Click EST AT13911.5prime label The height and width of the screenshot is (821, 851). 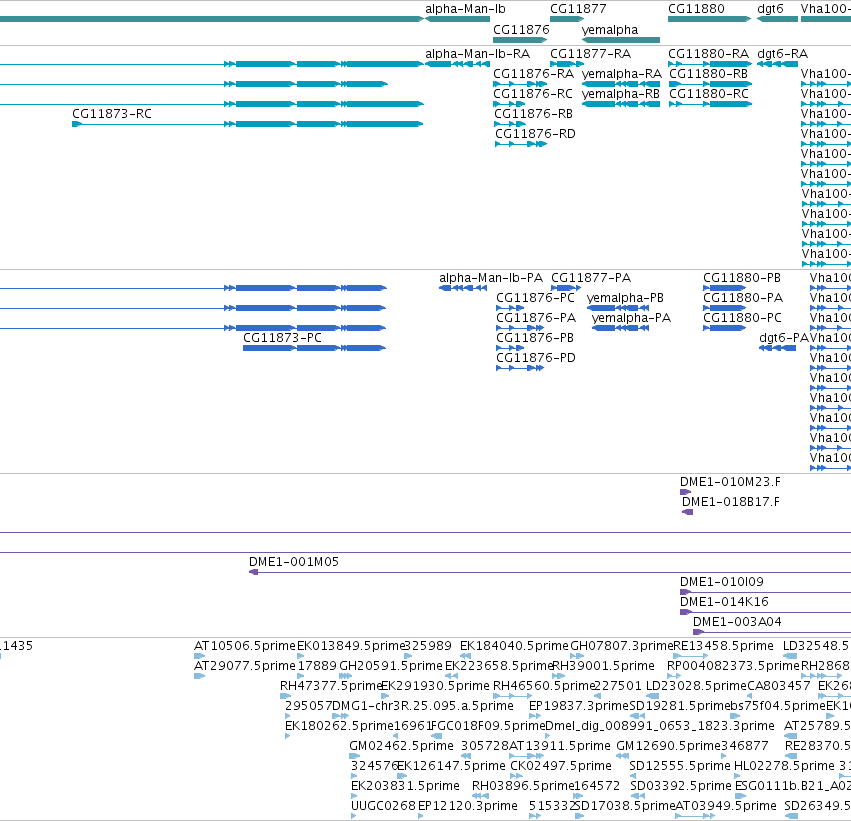[x=560, y=746]
